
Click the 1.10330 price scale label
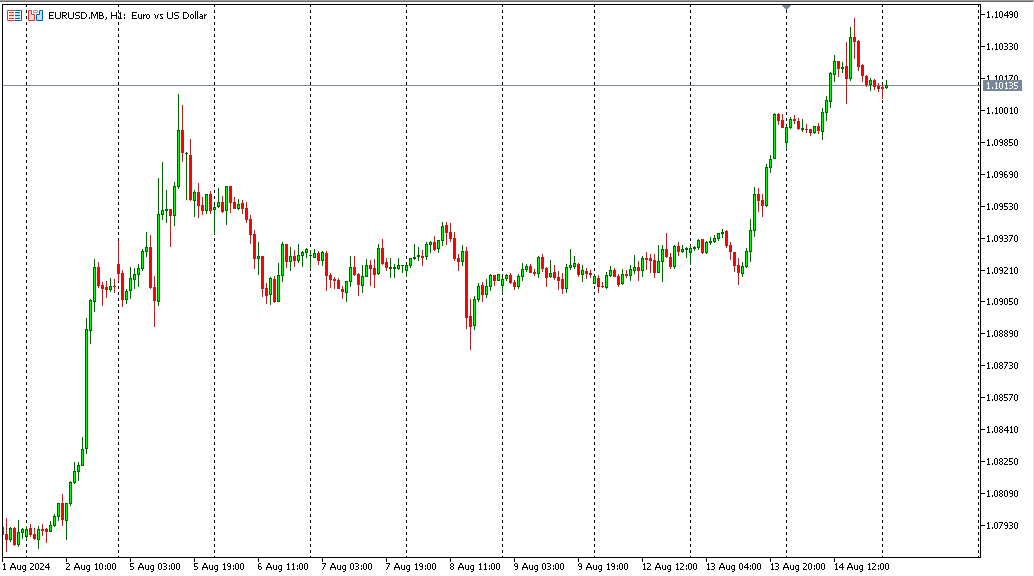click(1002, 46)
